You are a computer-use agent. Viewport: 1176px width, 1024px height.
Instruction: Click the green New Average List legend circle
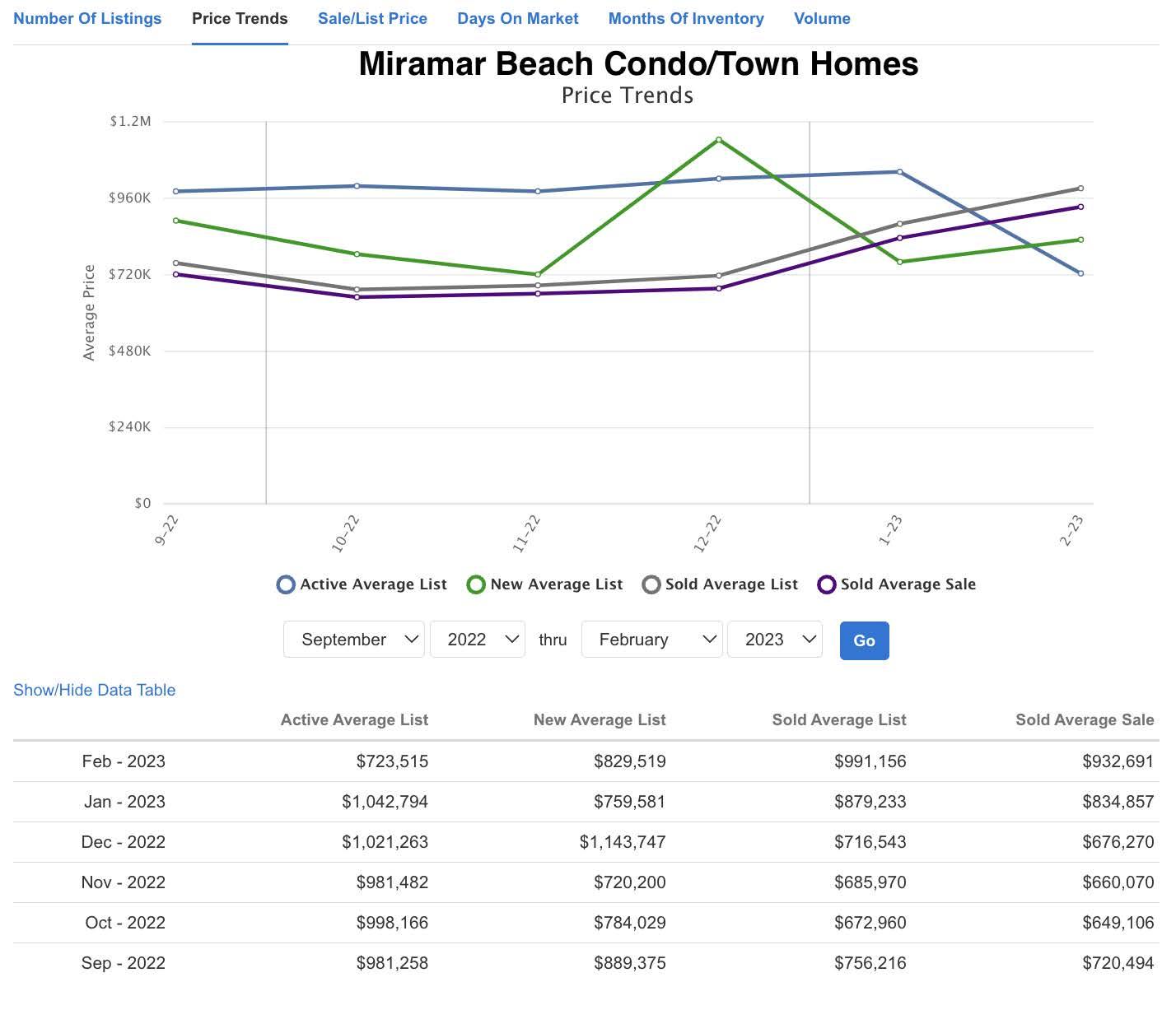click(x=476, y=584)
